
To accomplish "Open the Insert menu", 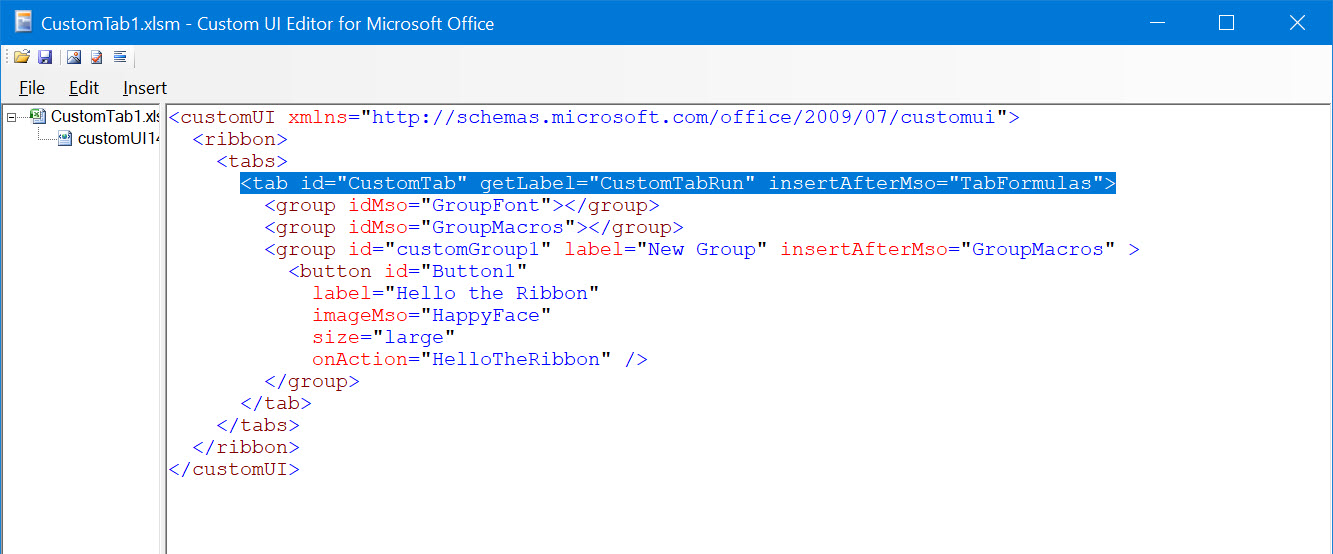I will [x=145, y=88].
